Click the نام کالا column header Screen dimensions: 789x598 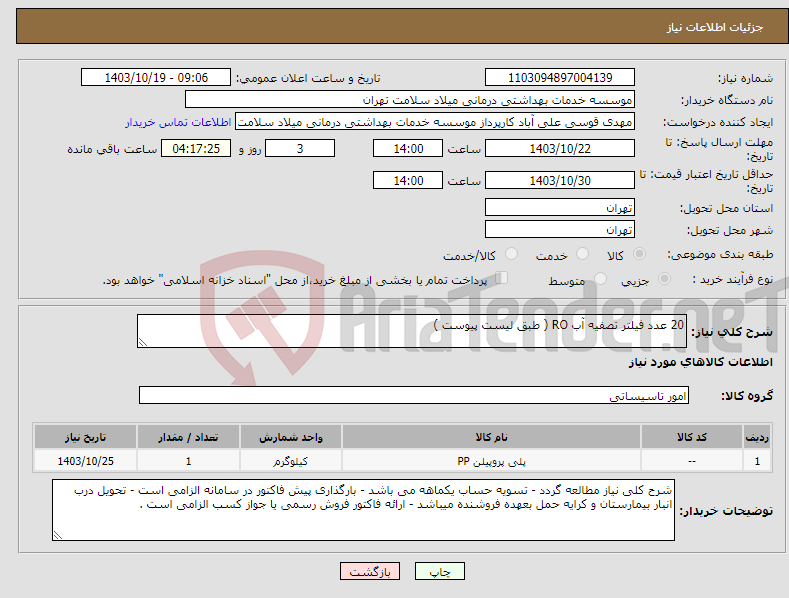click(491, 437)
